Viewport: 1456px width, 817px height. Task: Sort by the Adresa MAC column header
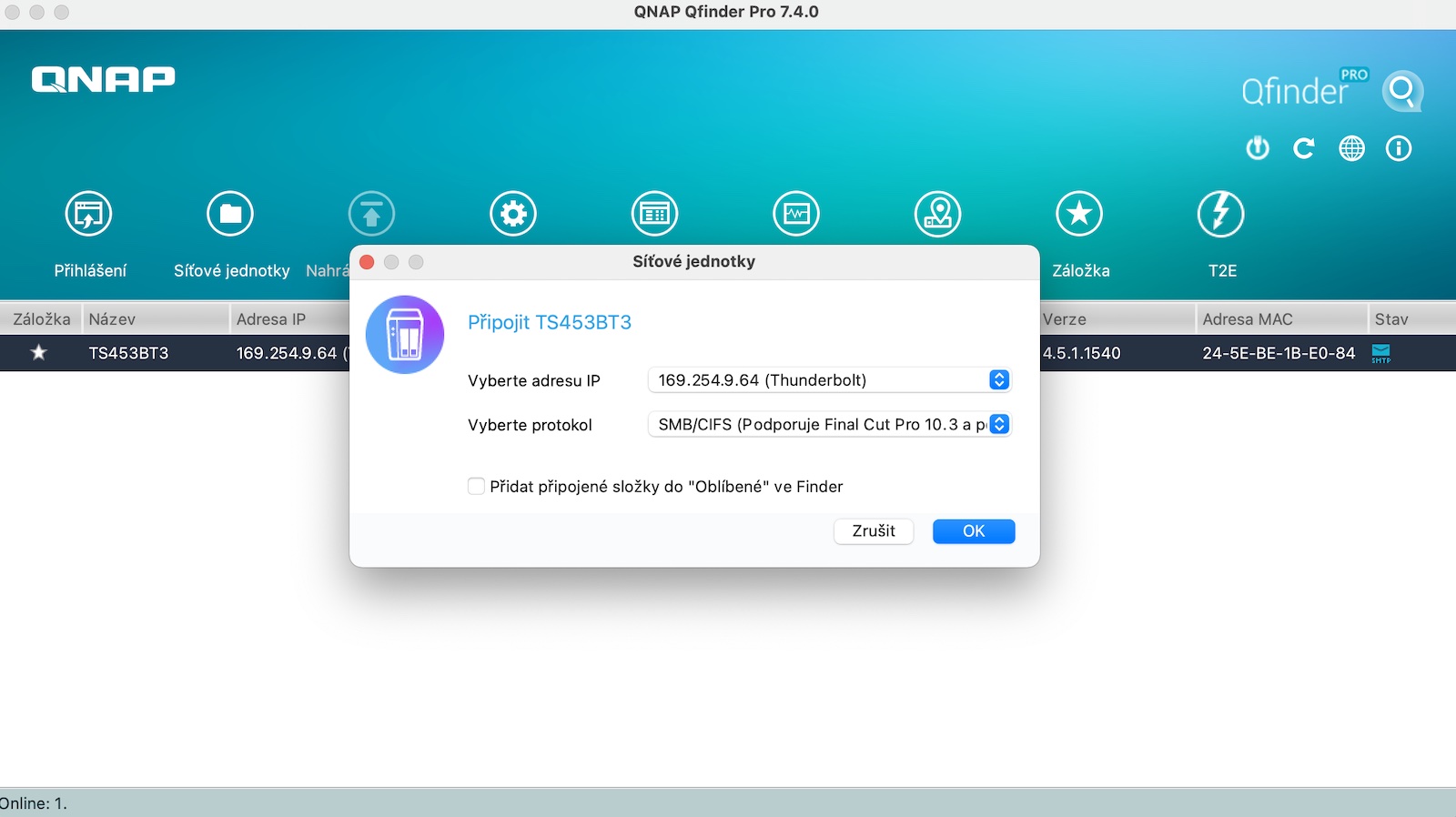coord(1281,319)
